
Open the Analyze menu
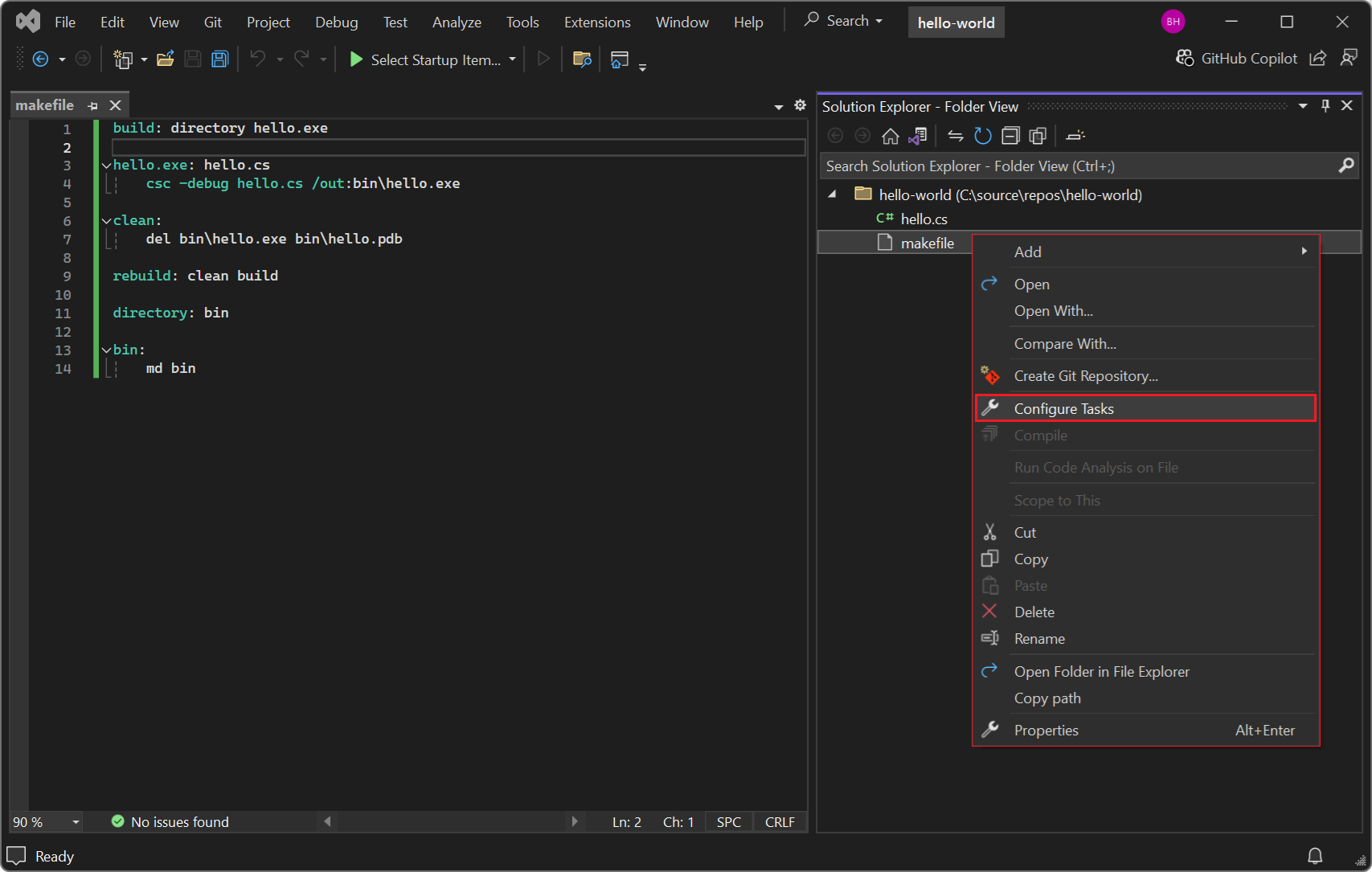pos(457,22)
